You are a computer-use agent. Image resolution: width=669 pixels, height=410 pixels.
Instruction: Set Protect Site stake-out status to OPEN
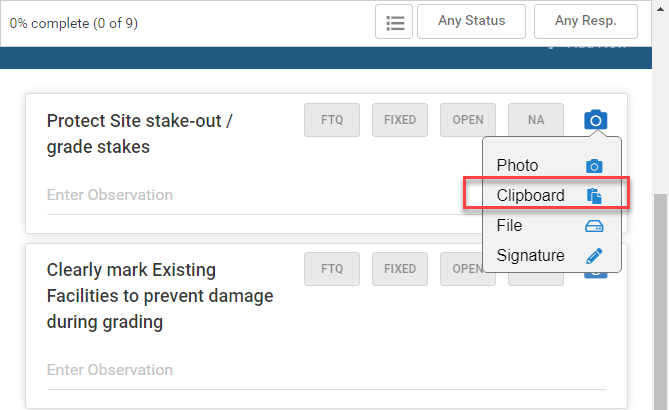tap(468, 120)
